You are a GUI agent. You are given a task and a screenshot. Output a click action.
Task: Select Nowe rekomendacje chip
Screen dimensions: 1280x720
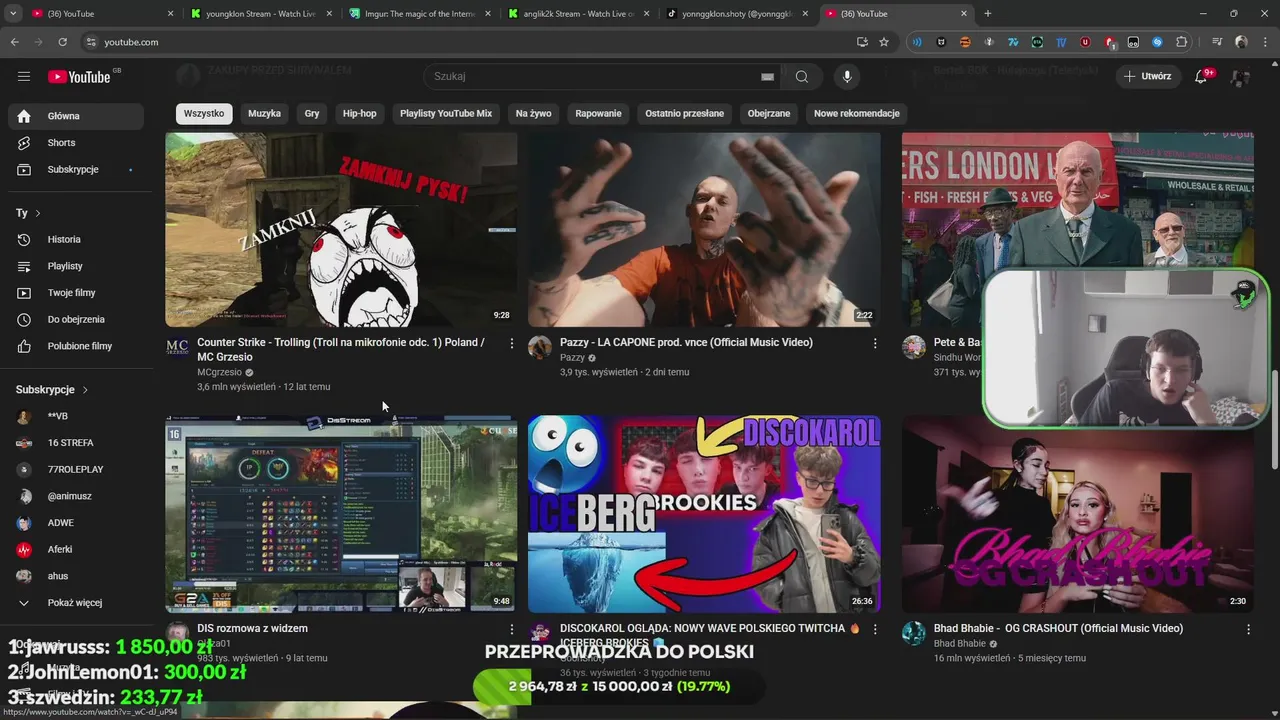pyautogui.click(x=857, y=113)
